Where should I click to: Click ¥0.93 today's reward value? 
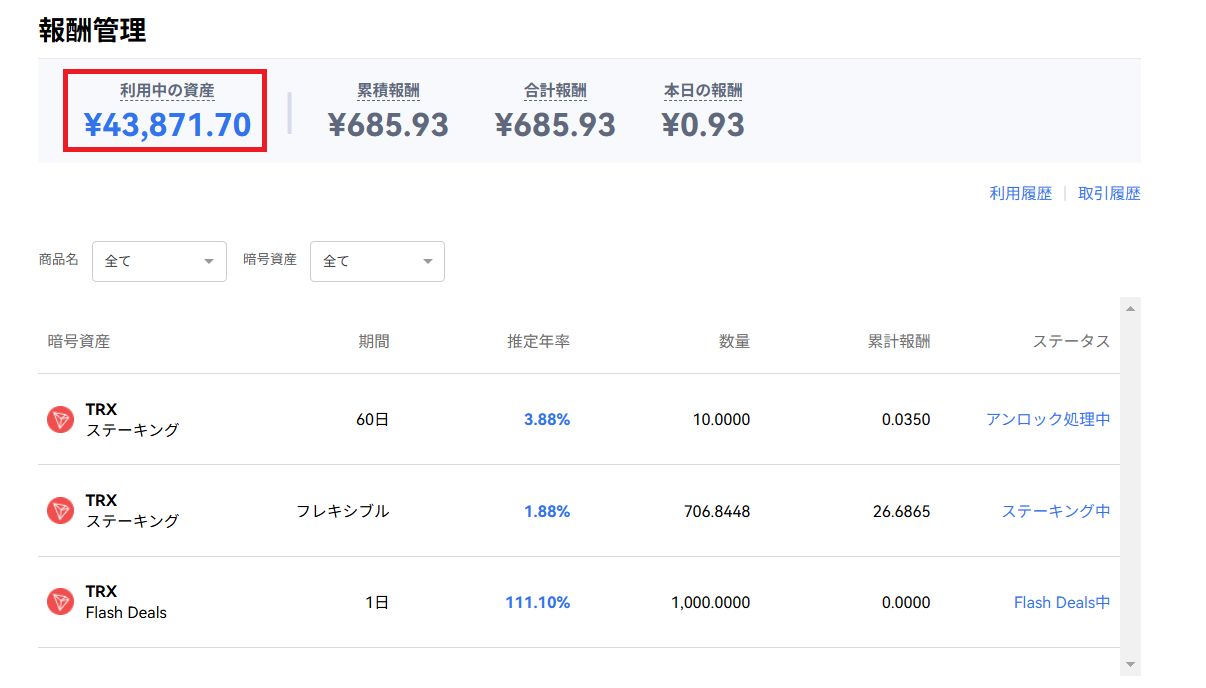[703, 125]
